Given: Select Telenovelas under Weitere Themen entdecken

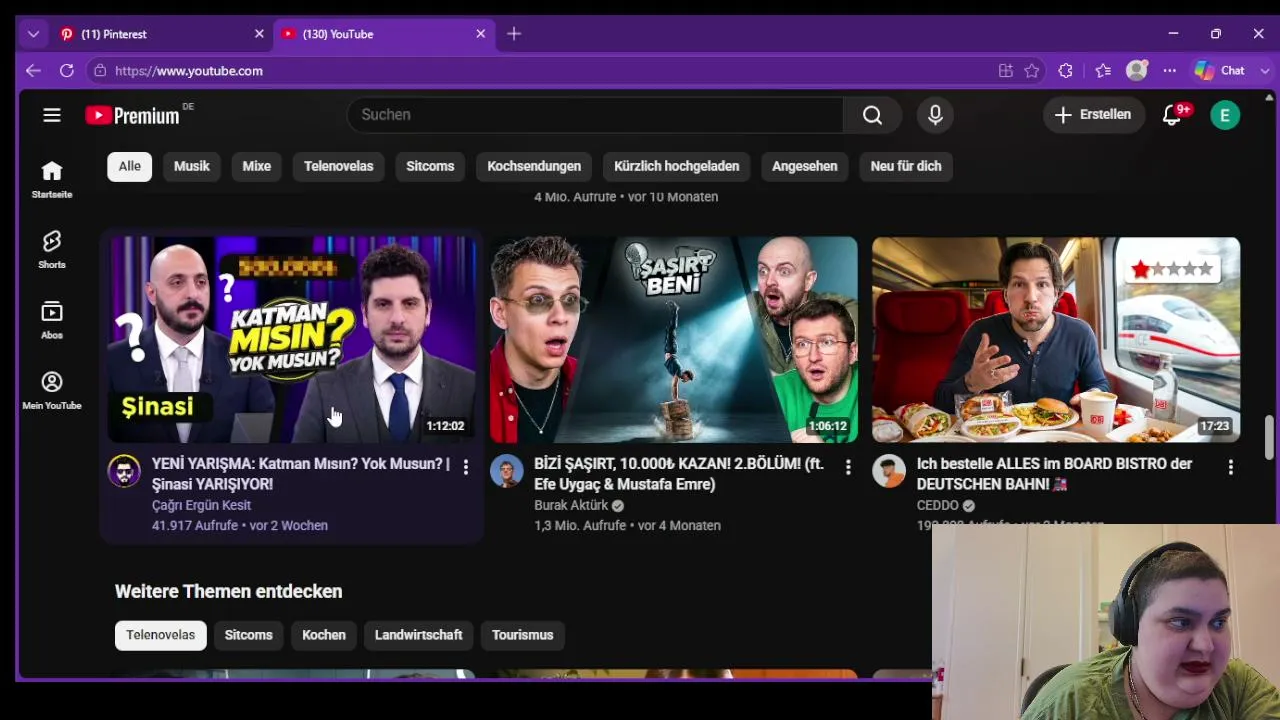Looking at the screenshot, I should 160,635.
